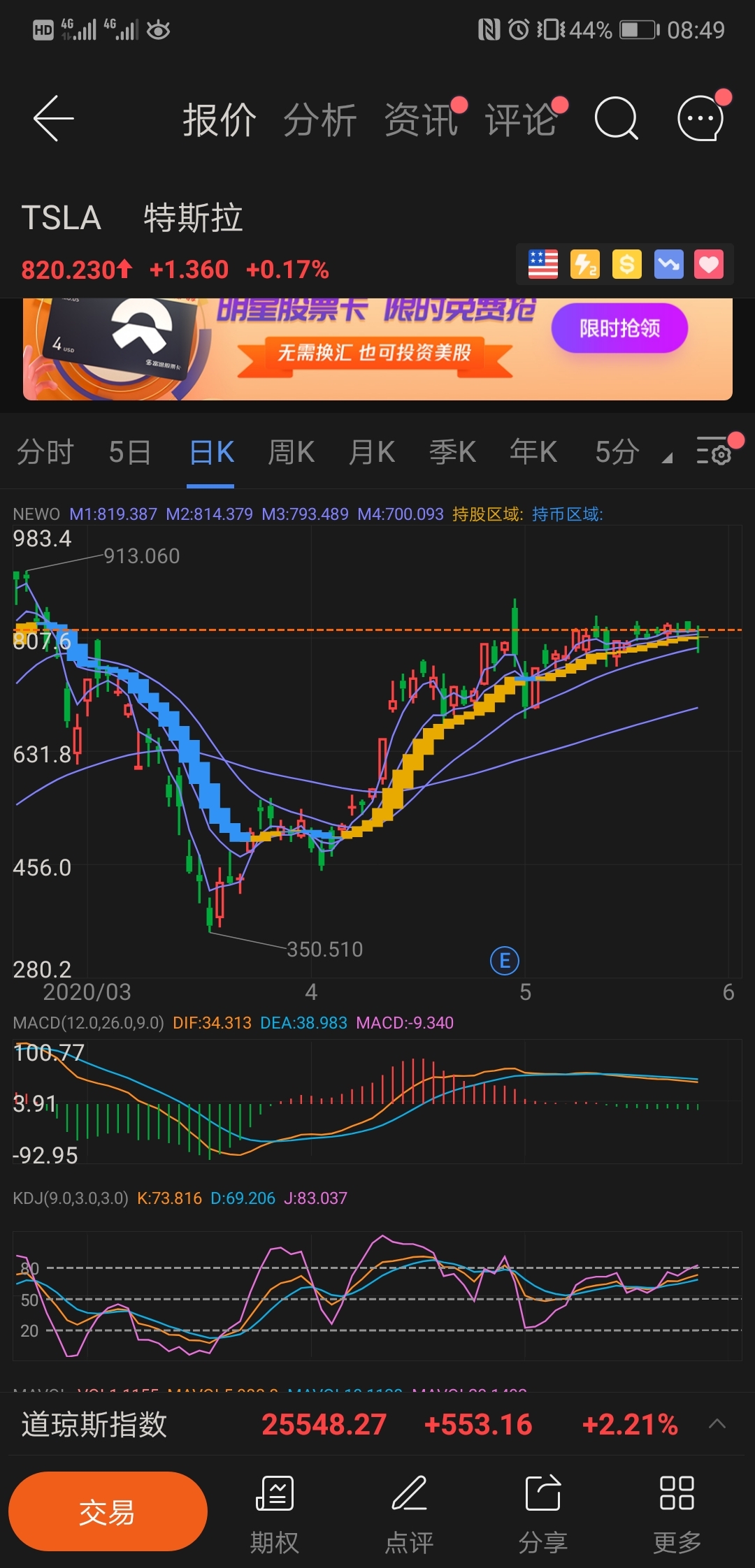The height and width of the screenshot is (1568, 755).
Task: Select the 季K quarterly candlestick tab
Action: (x=452, y=452)
